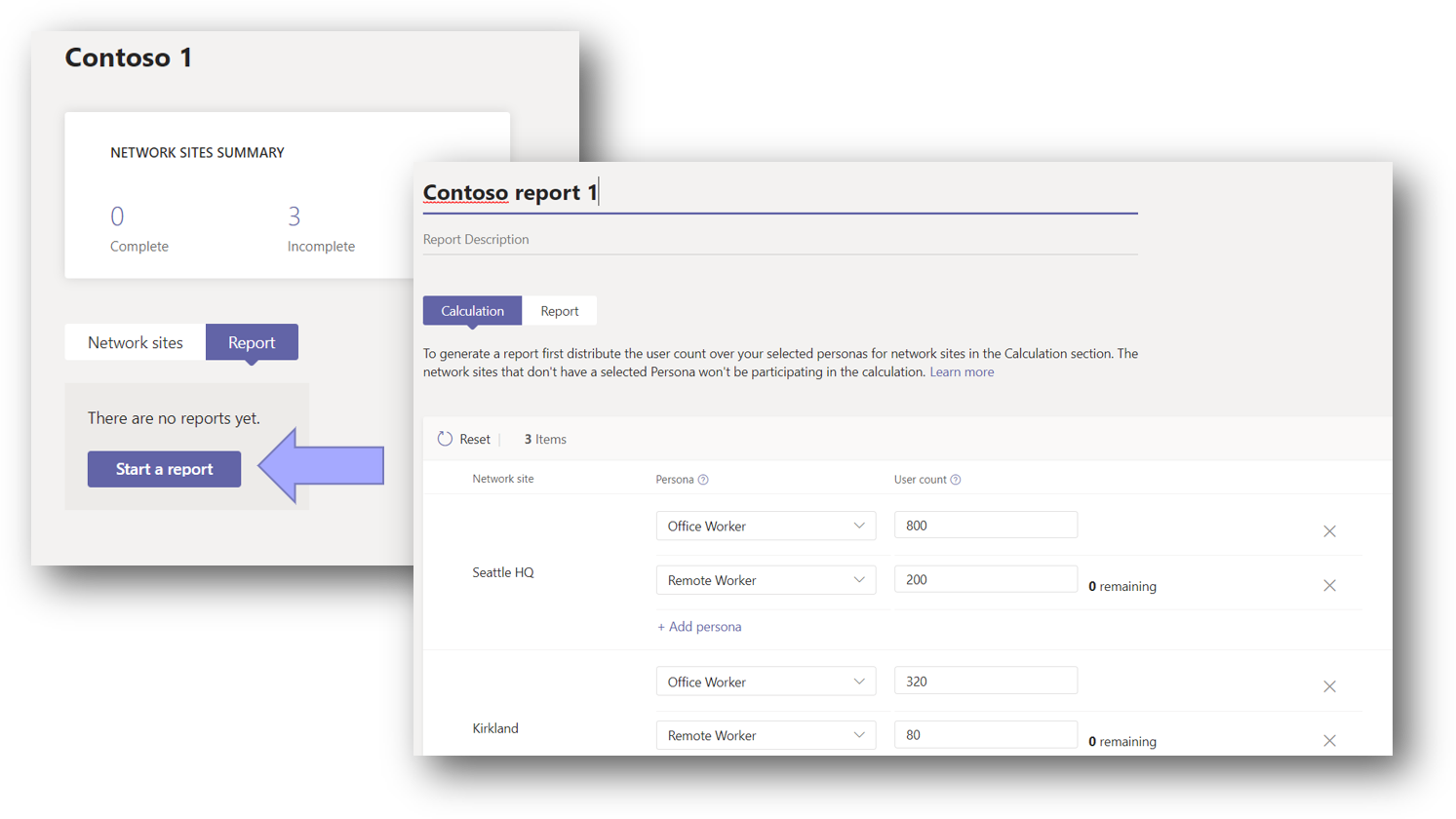The height and width of the screenshot is (819, 1456).
Task: Remove the Remote Worker row from Kirkland
Action: click(1329, 740)
